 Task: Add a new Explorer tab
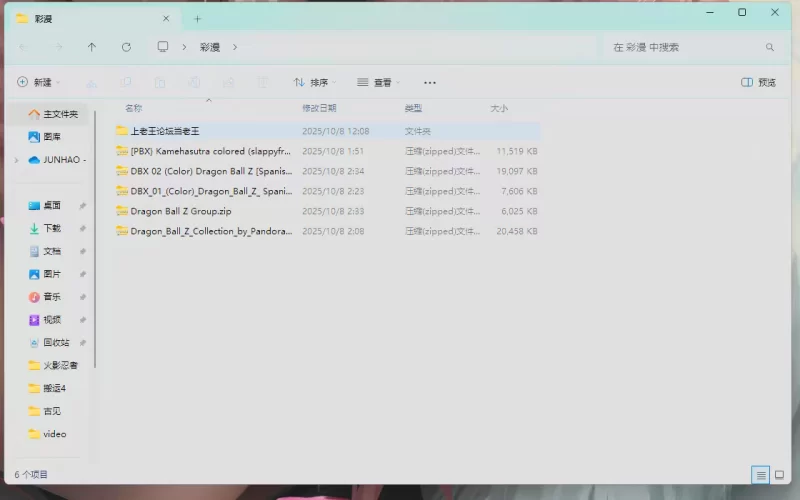click(x=197, y=19)
